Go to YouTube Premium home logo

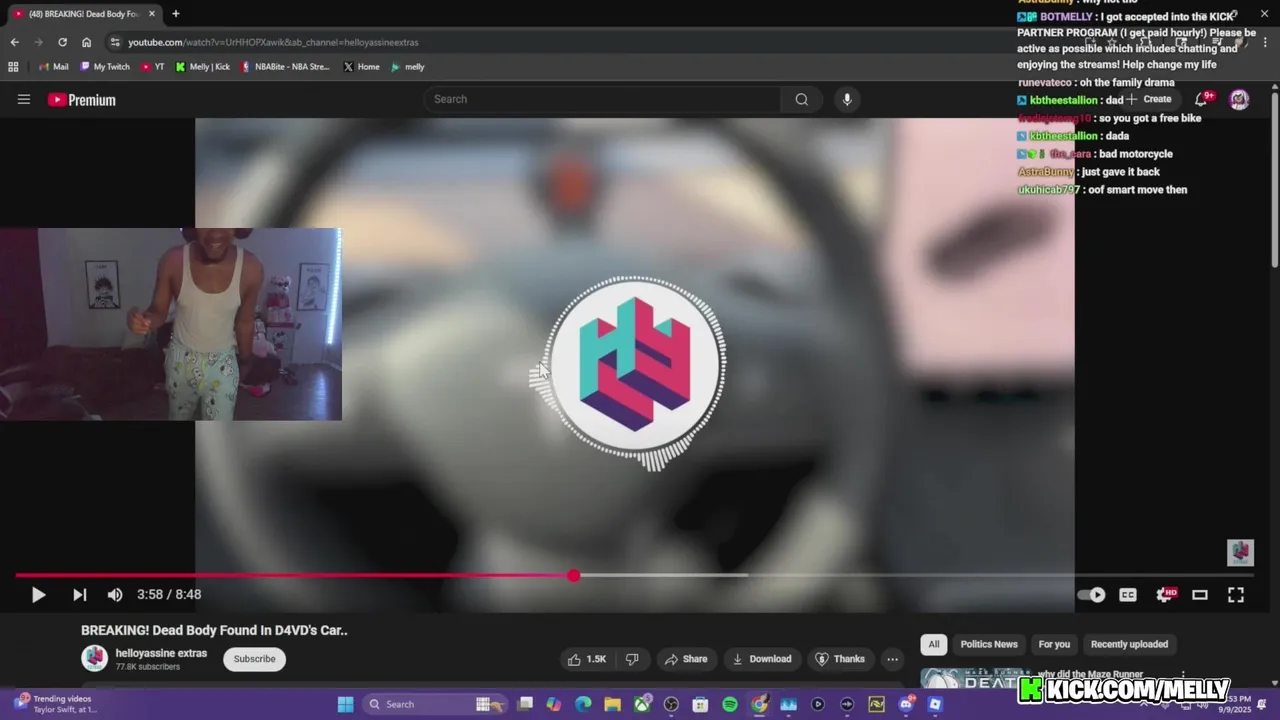82,100
